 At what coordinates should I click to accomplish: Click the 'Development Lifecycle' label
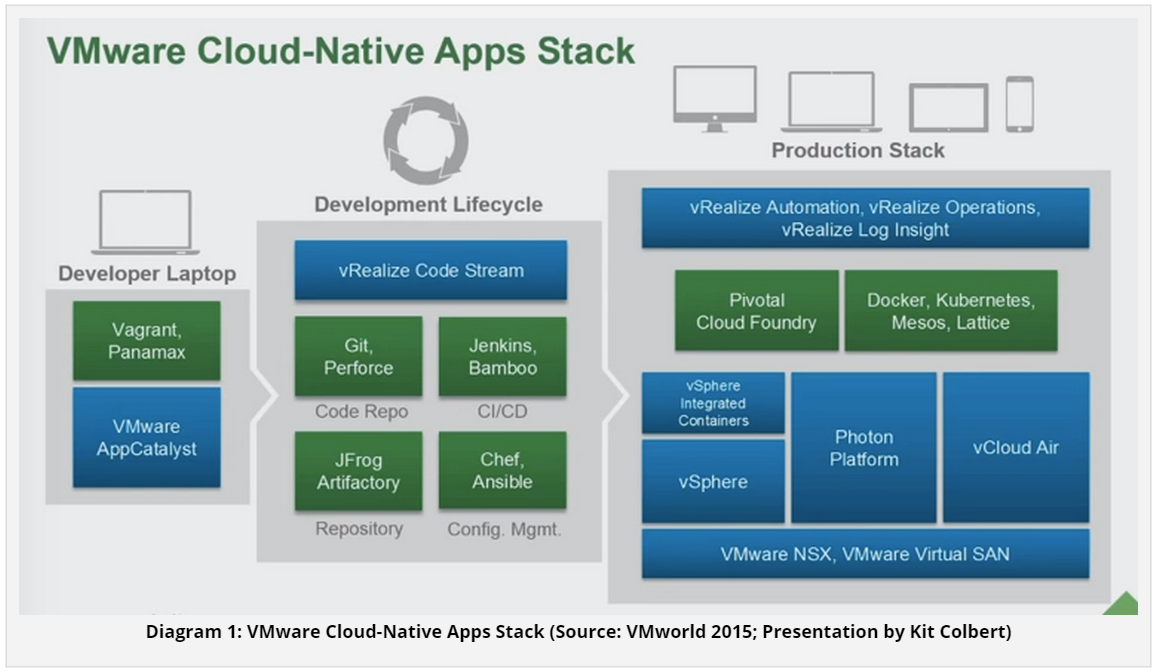(x=428, y=204)
